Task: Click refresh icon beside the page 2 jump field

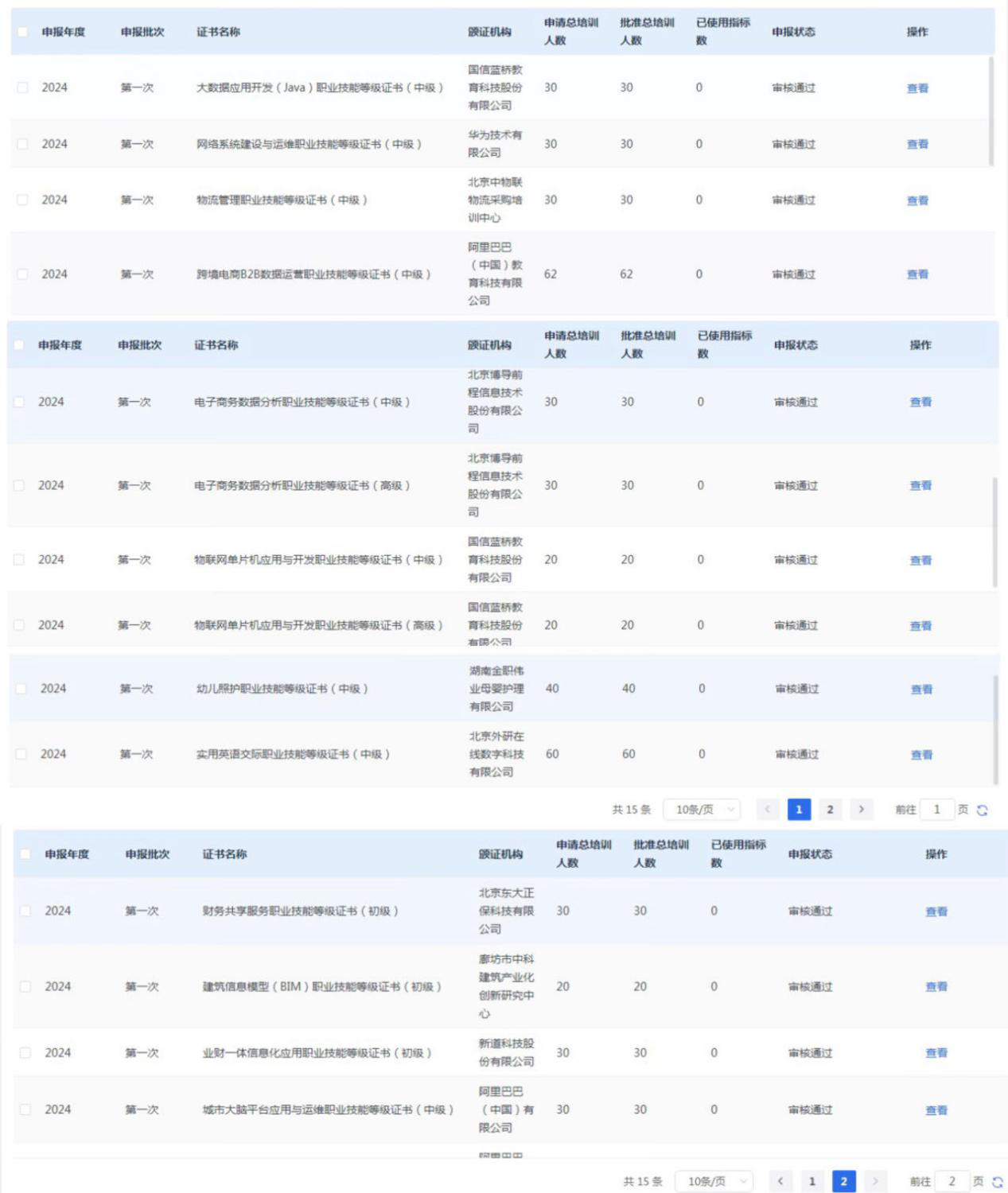Action: (997, 1182)
